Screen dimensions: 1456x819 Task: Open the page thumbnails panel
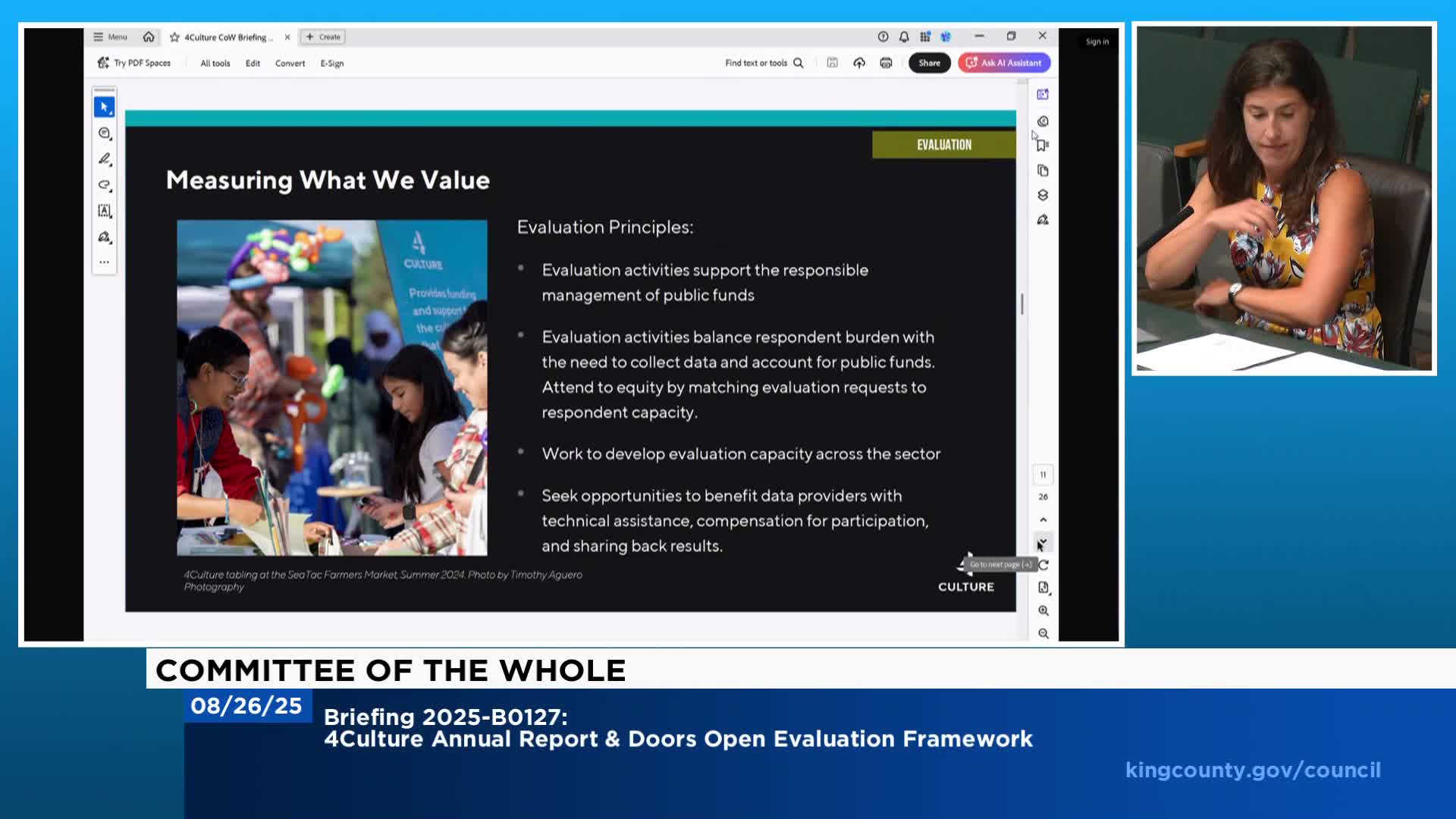(1043, 171)
